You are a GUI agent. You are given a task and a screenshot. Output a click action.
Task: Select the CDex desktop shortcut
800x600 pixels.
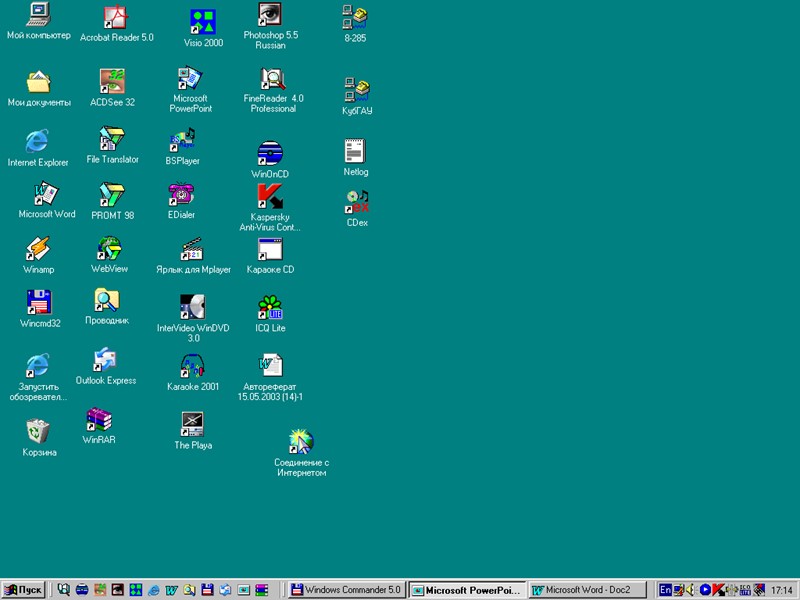pyautogui.click(x=357, y=202)
